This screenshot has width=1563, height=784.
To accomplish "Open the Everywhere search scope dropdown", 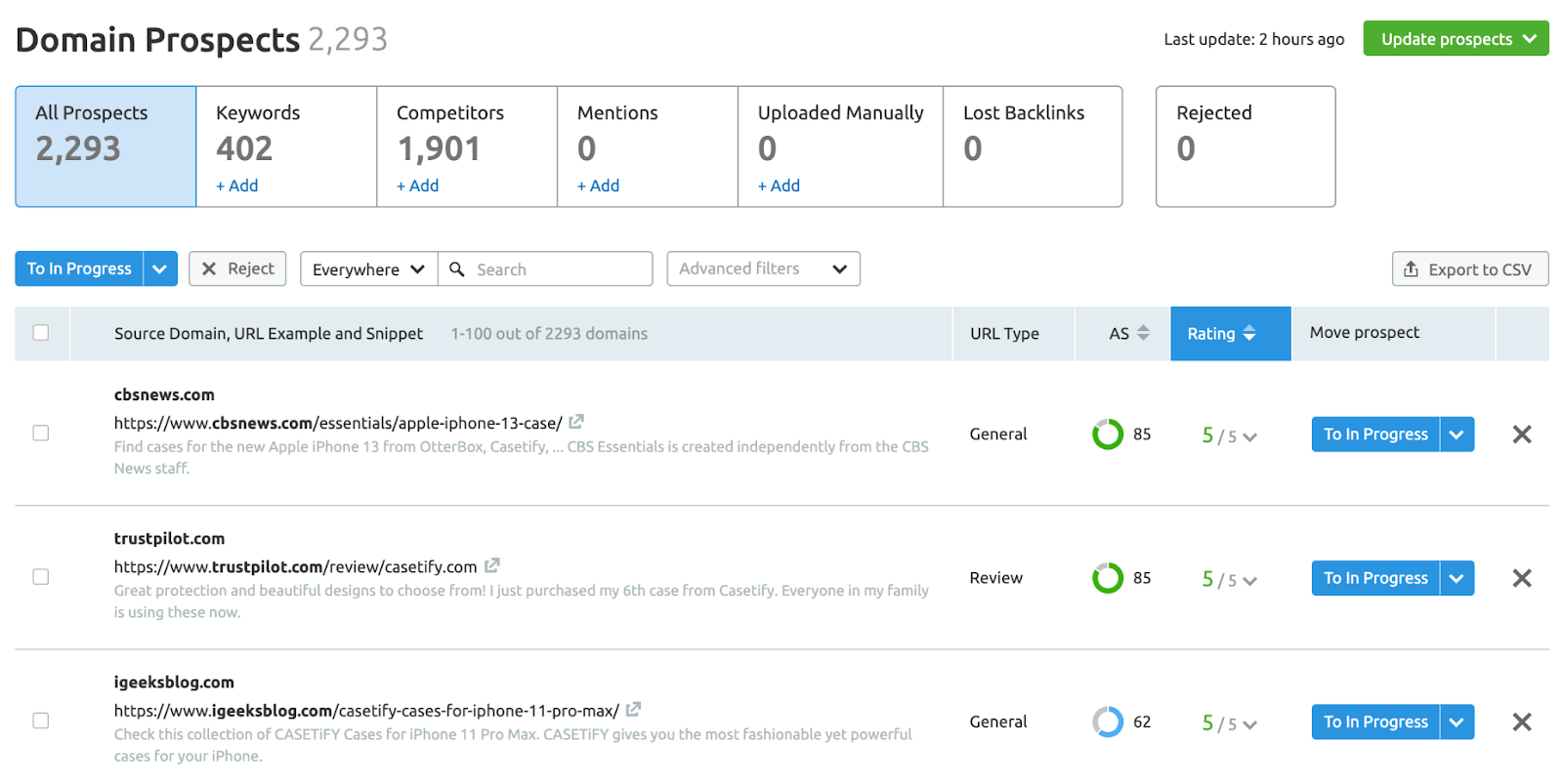I will (368, 269).
